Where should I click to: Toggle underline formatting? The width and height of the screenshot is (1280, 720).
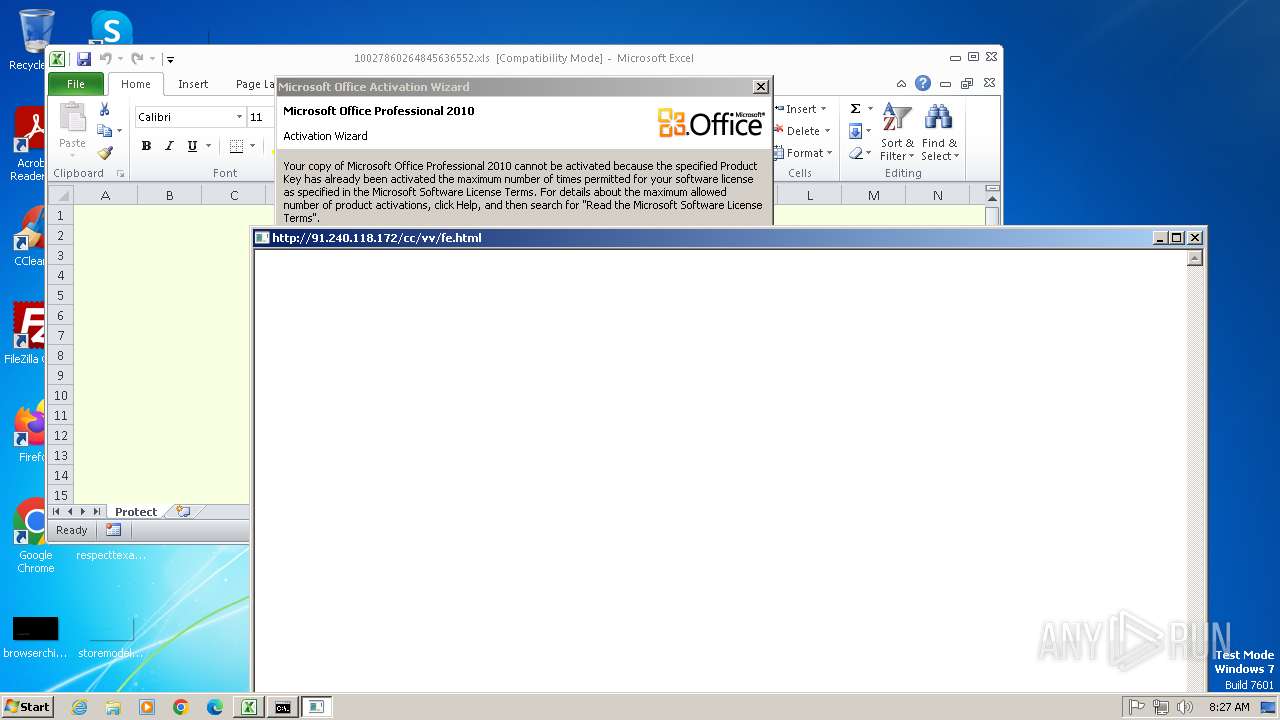tap(192, 146)
